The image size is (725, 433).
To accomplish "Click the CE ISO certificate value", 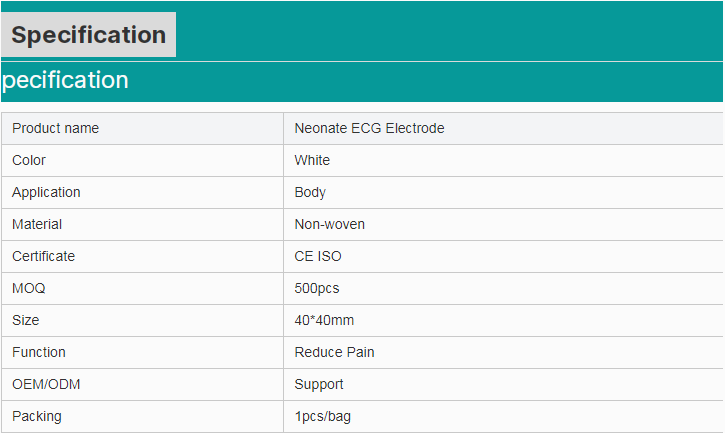I will tap(318, 256).
